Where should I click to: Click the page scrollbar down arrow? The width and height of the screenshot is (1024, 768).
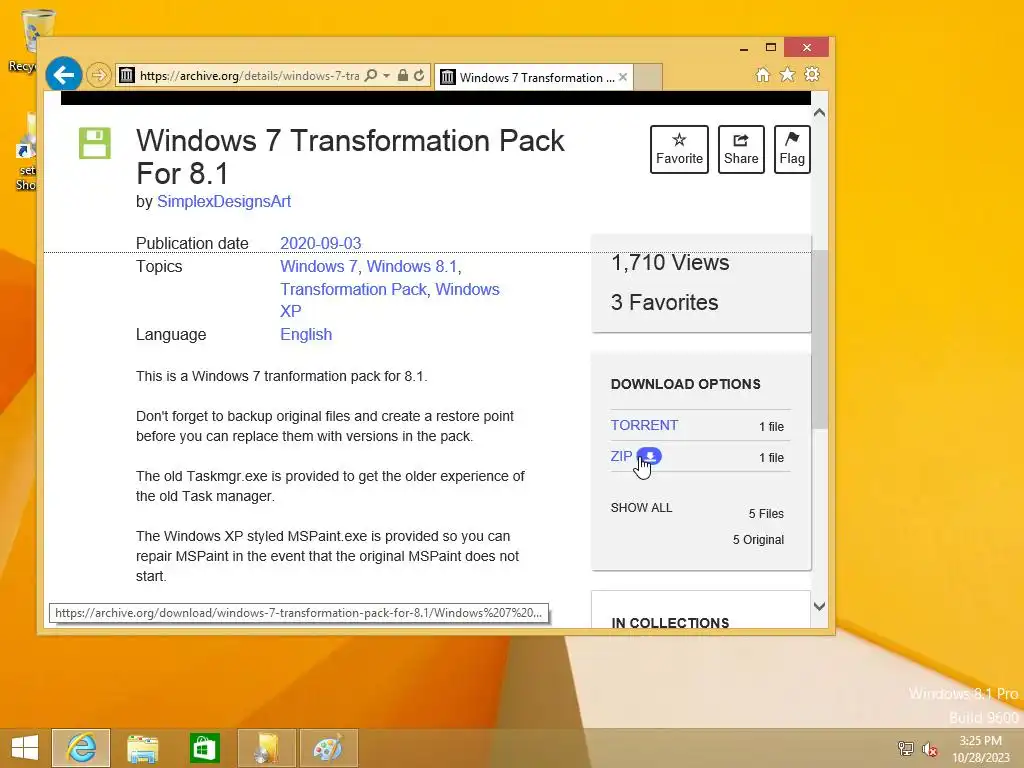pos(820,607)
